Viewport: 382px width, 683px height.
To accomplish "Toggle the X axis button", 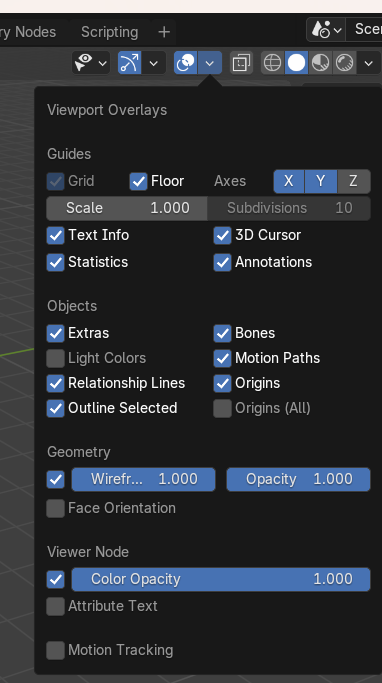I will [289, 181].
